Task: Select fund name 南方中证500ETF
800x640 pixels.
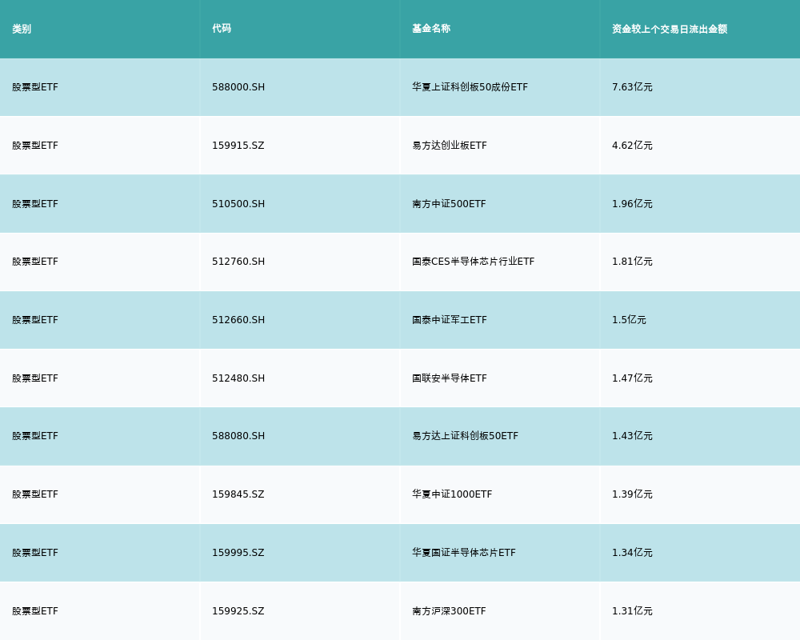Action: point(449,204)
